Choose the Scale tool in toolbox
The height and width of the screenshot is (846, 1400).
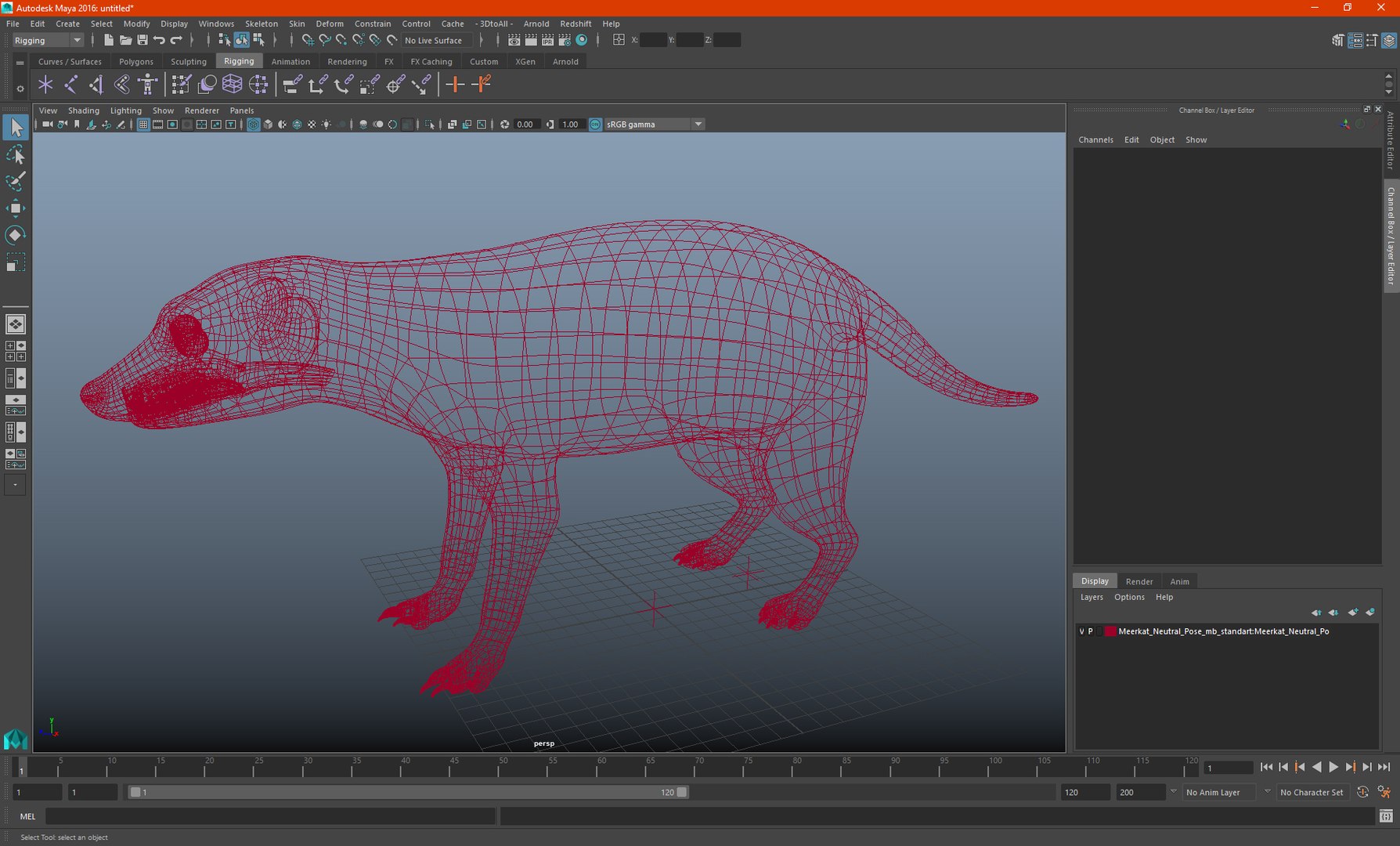(16, 262)
